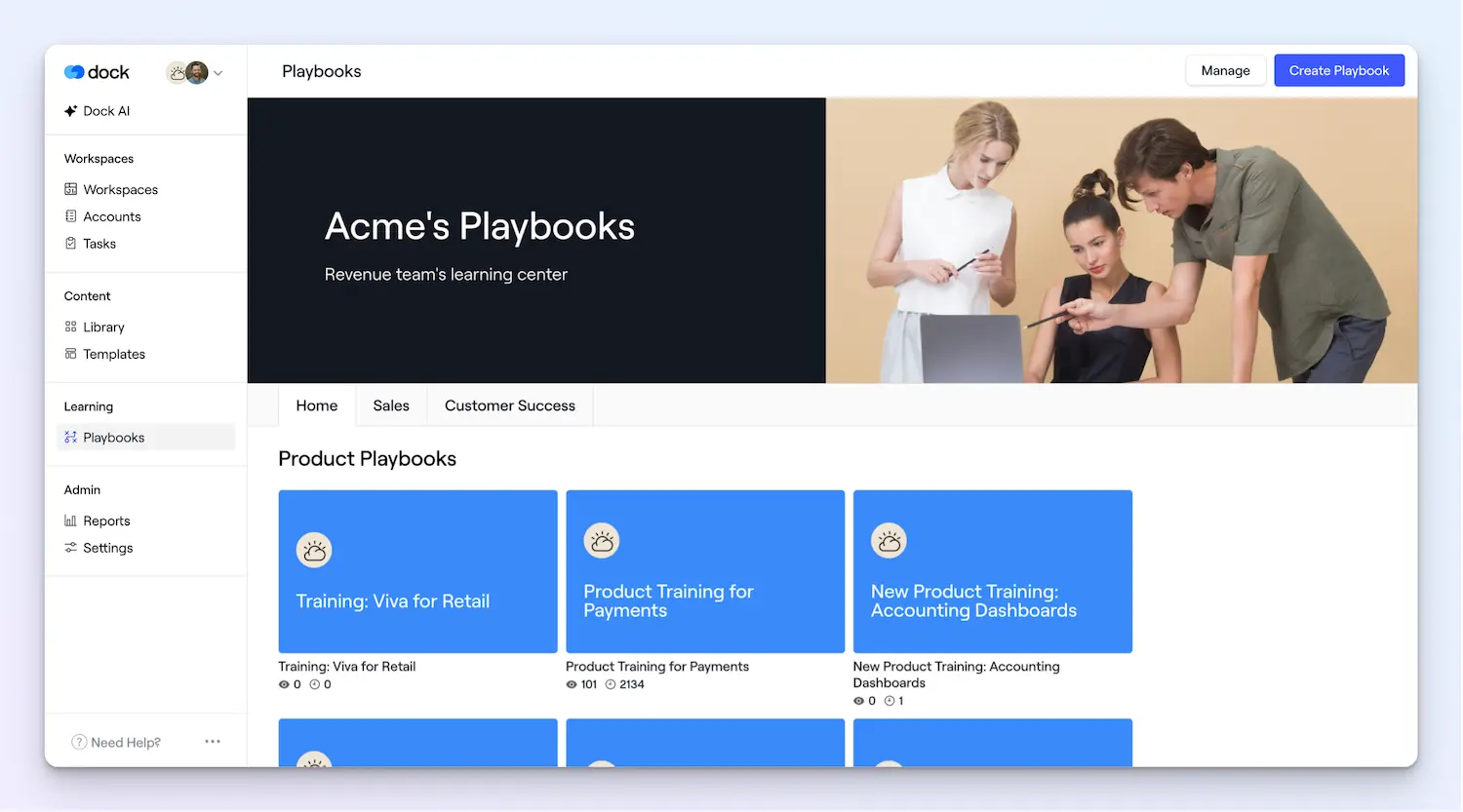Image resolution: width=1463 pixels, height=812 pixels.
Task: Open the Workspaces page
Action: point(120,189)
